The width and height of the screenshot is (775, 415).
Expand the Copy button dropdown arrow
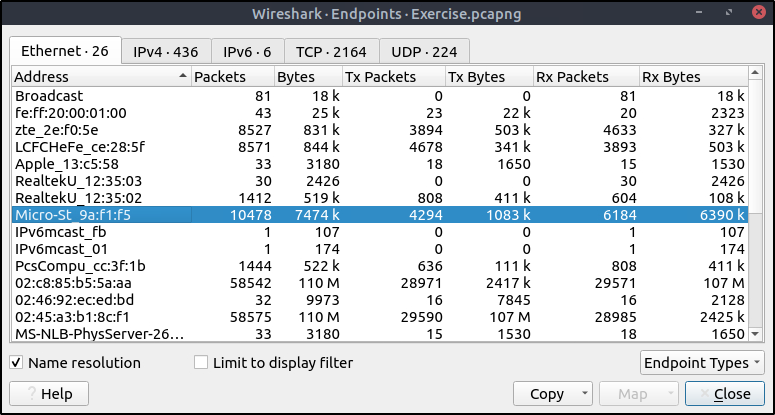pos(585,394)
